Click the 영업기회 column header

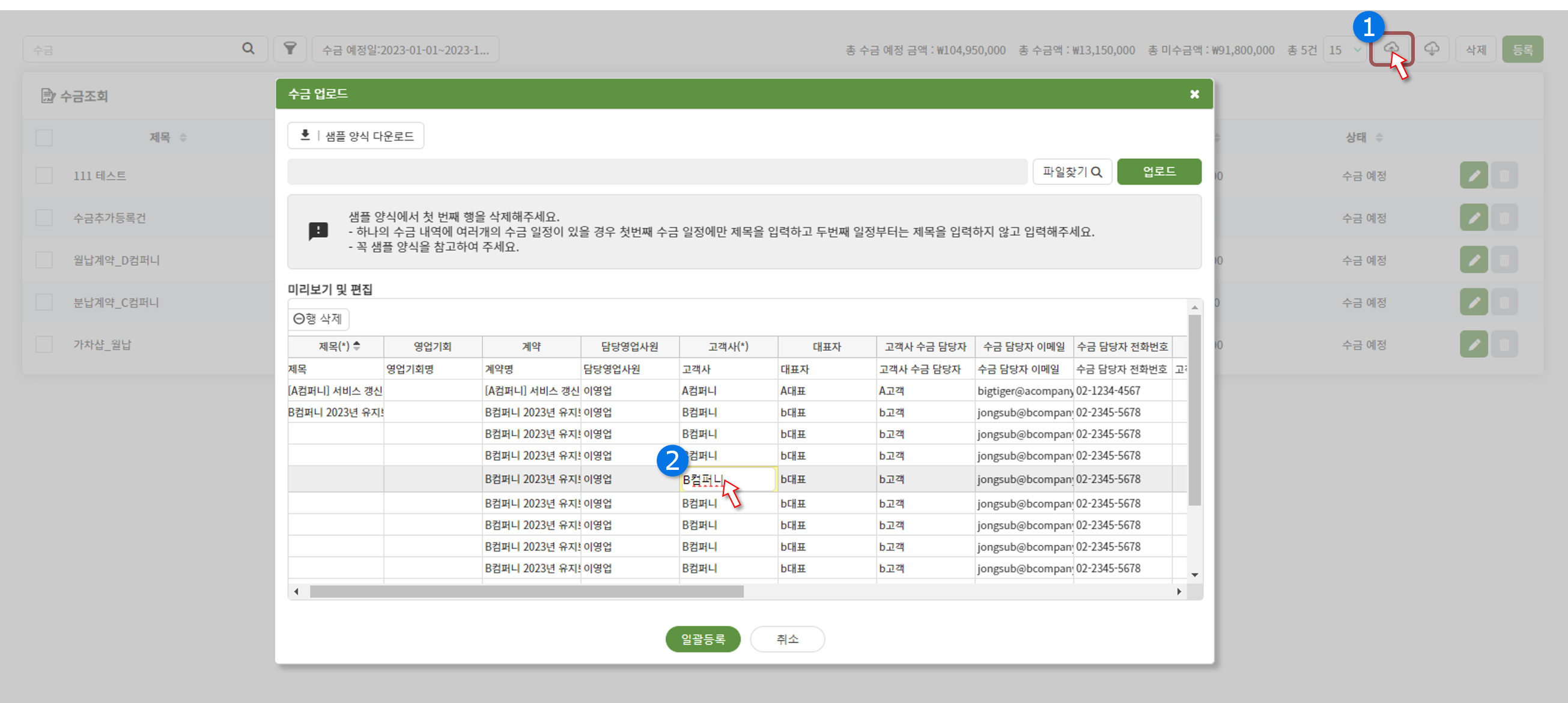coord(433,347)
